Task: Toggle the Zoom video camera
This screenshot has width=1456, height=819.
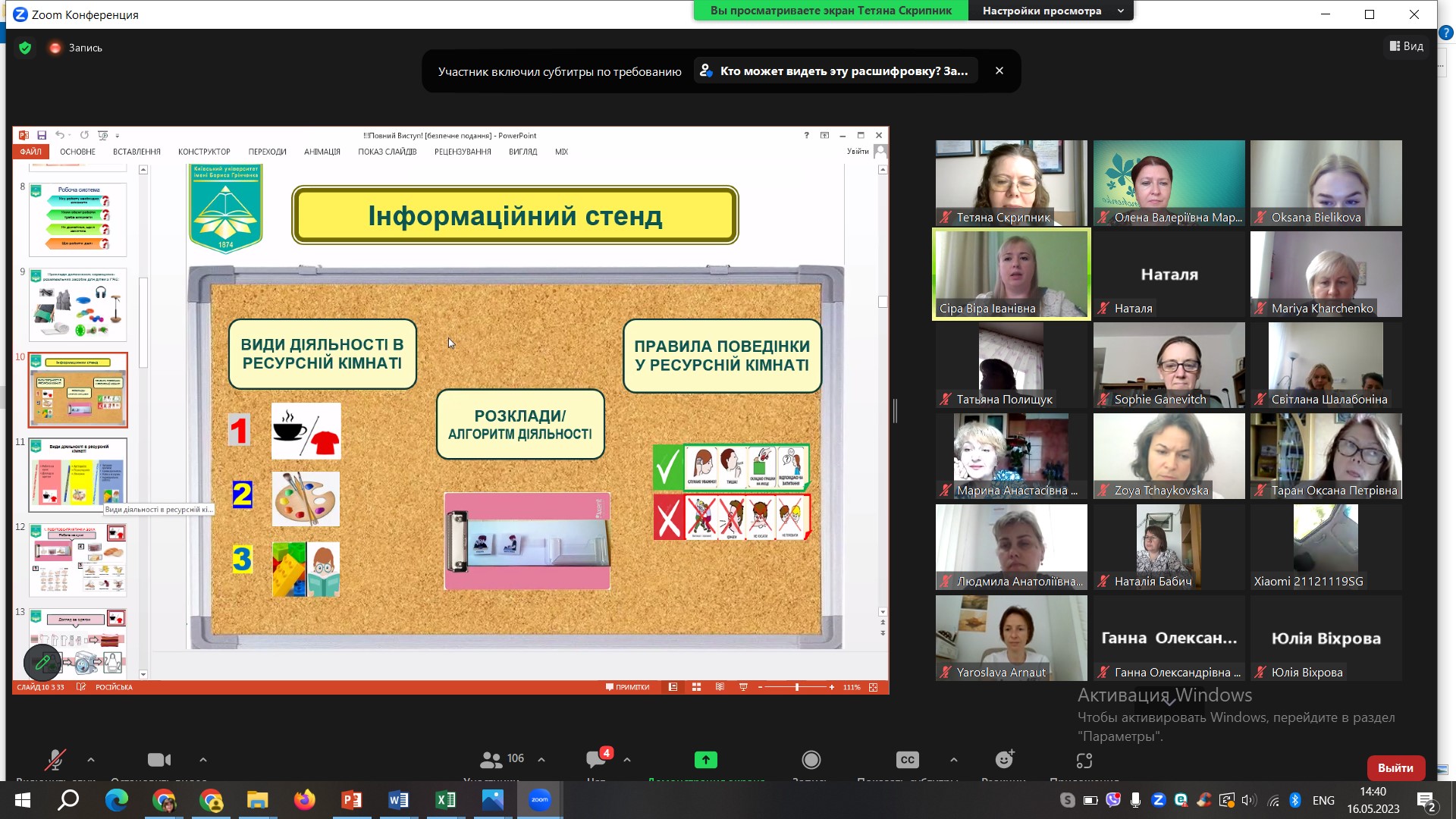Action: pyautogui.click(x=158, y=760)
